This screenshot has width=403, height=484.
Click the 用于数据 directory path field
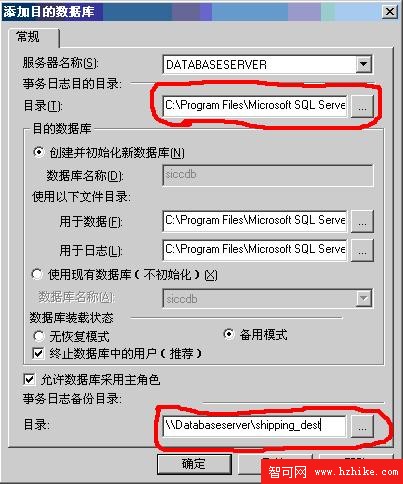tap(255, 221)
